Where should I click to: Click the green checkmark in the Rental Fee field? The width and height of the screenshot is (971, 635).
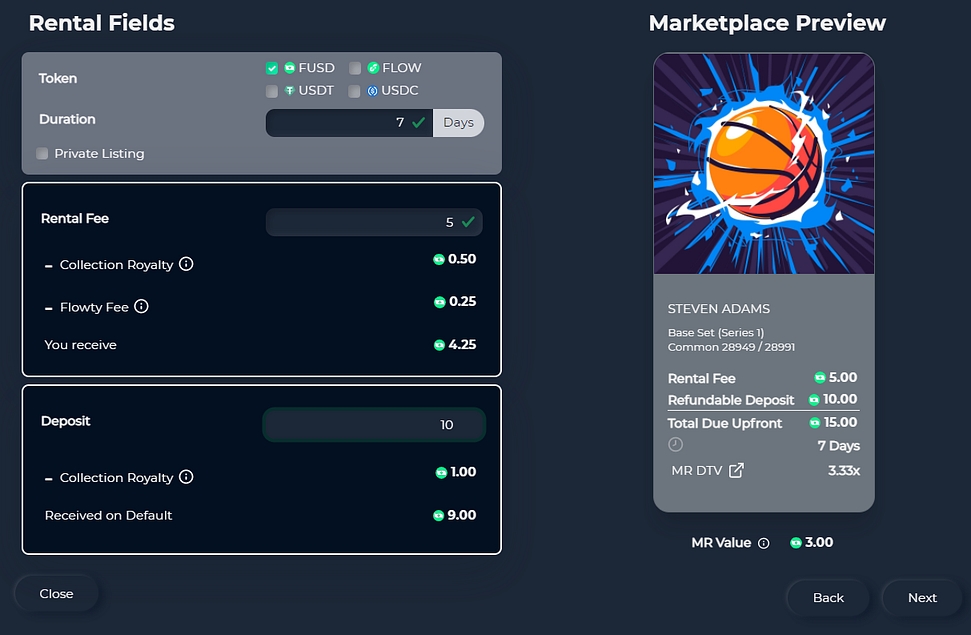coord(468,222)
